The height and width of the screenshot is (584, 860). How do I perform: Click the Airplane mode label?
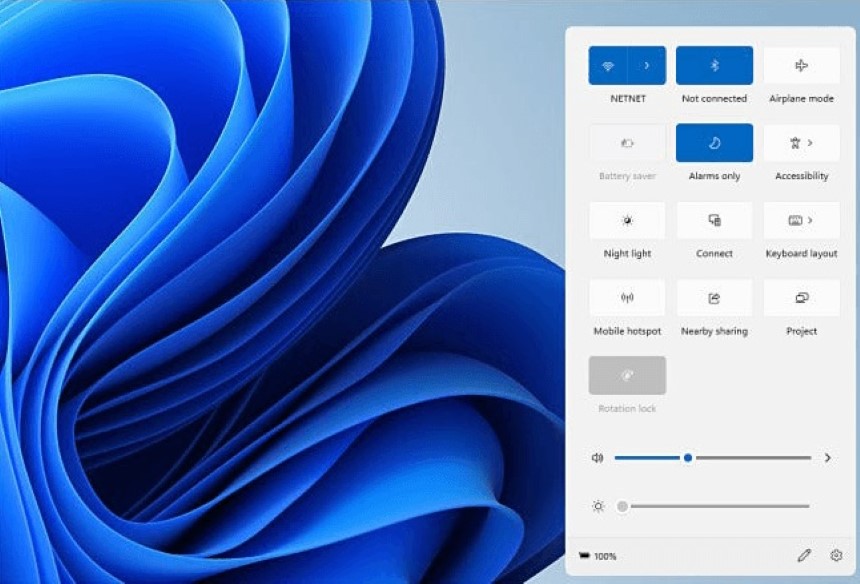coord(801,99)
